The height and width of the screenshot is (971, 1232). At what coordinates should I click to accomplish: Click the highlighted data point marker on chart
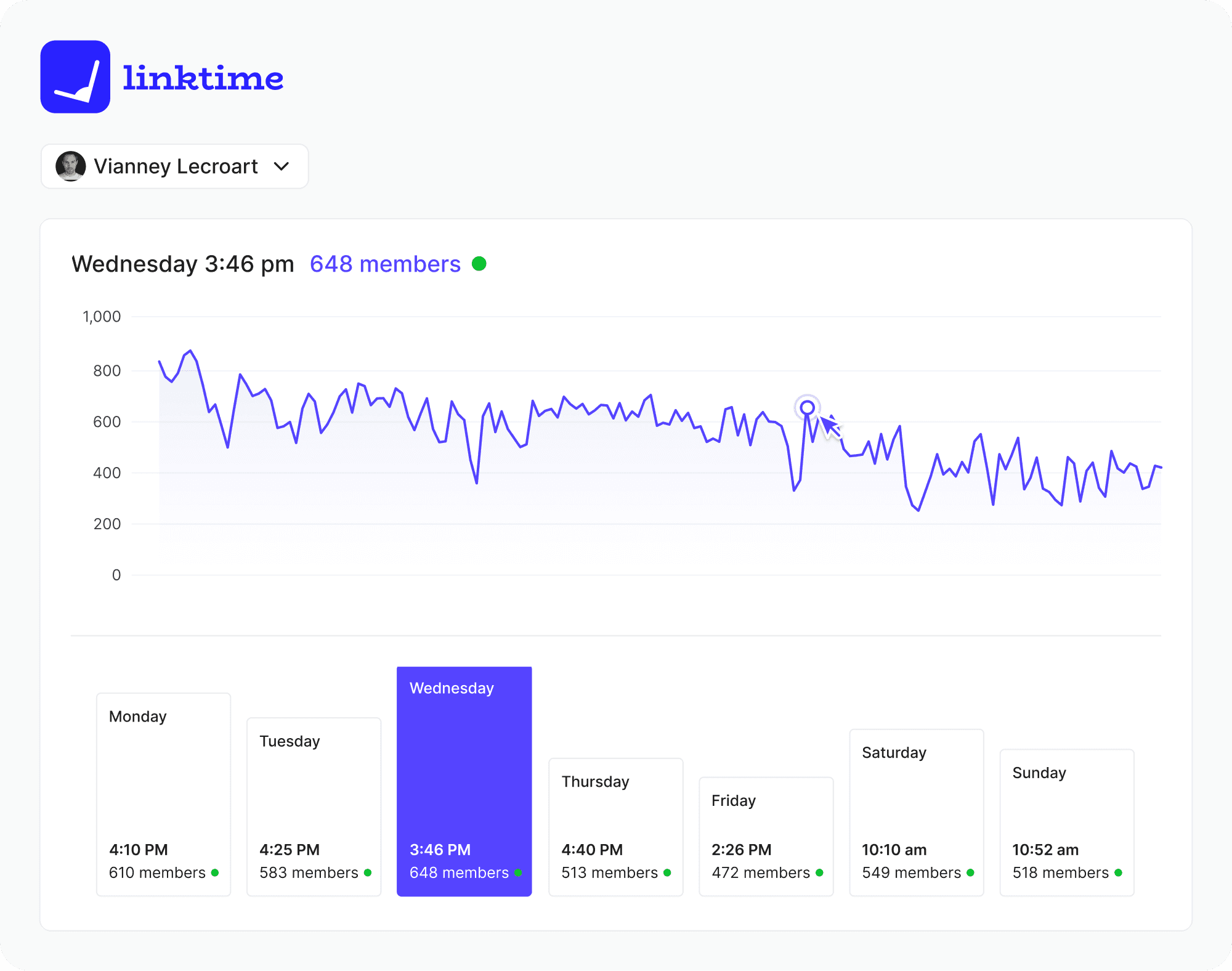point(807,408)
